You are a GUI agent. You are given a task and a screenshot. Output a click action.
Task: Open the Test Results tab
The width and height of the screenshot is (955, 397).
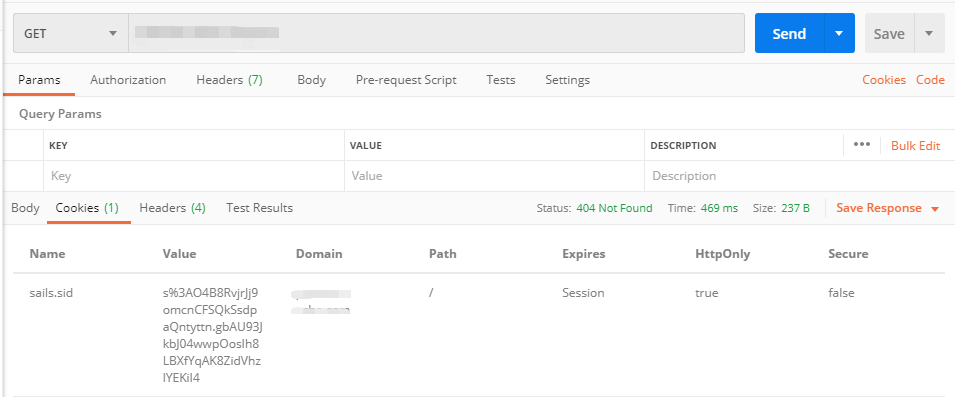pos(259,208)
